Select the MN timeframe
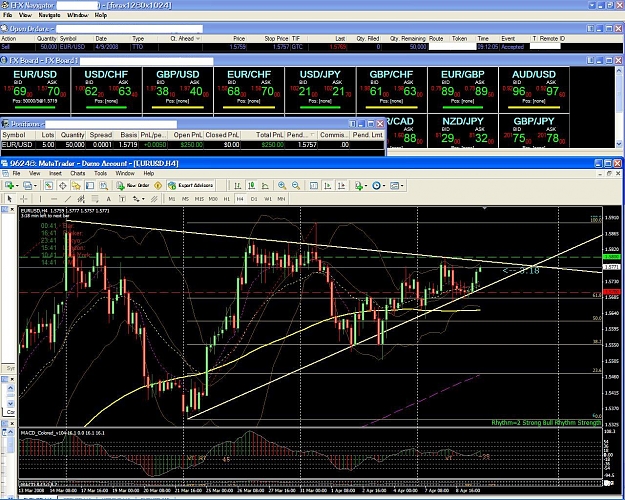The height and width of the screenshot is (500, 625). click(281, 199)
